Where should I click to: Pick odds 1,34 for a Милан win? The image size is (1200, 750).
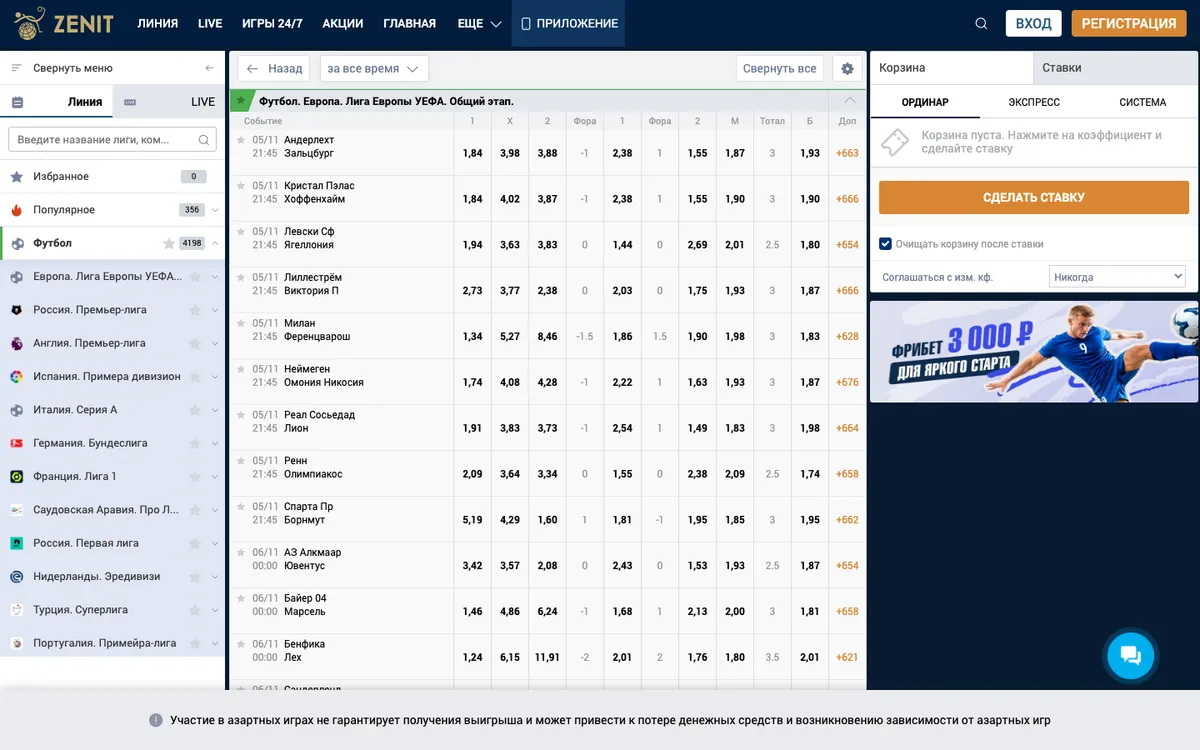point(472,337)
